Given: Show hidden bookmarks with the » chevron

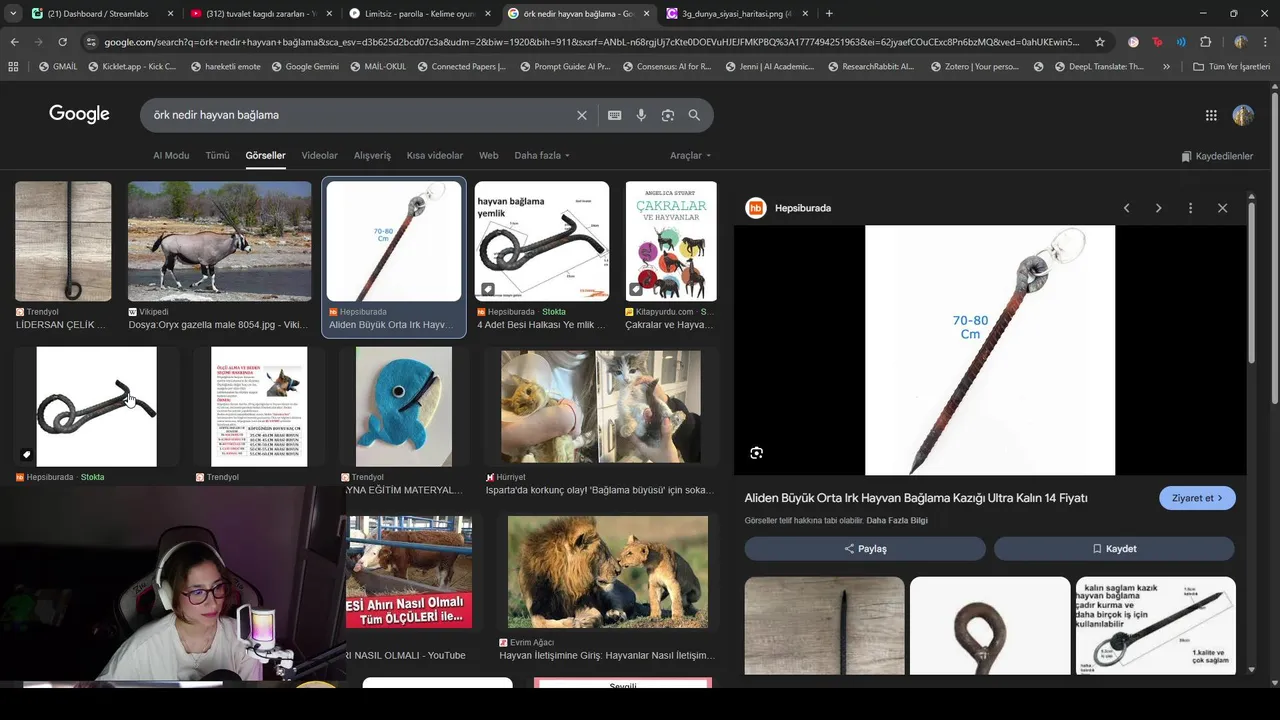Looking at the screenshot, I should coord(1167,66).
